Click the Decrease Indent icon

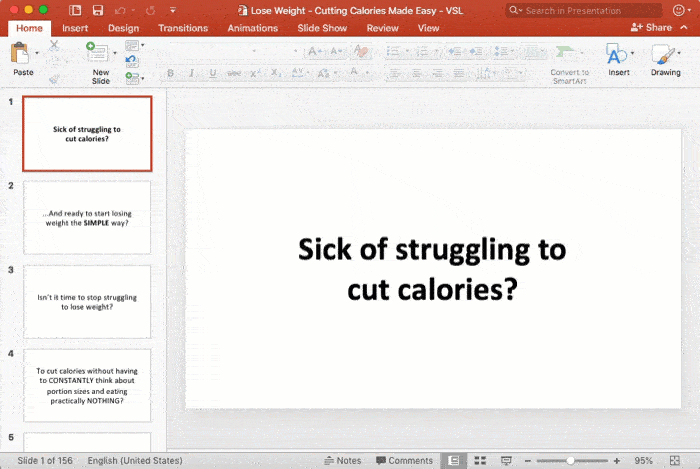(x=454, y=52)
